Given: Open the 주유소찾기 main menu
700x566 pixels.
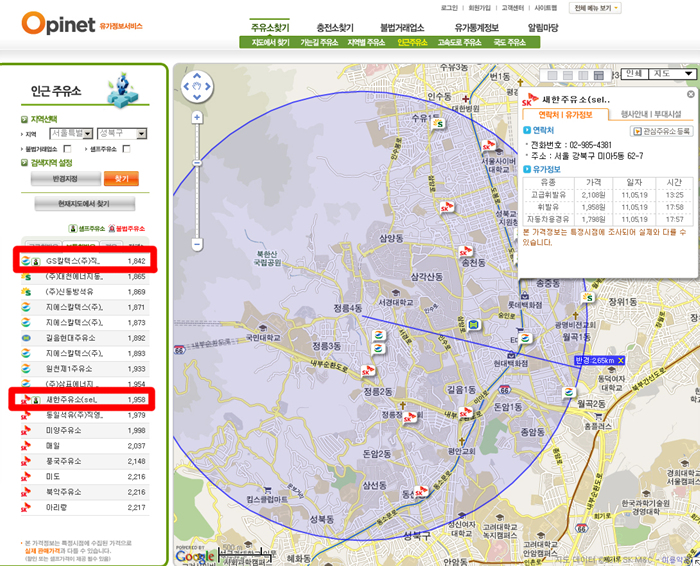Looking at the screenshot, I should (x=270, y=28).
